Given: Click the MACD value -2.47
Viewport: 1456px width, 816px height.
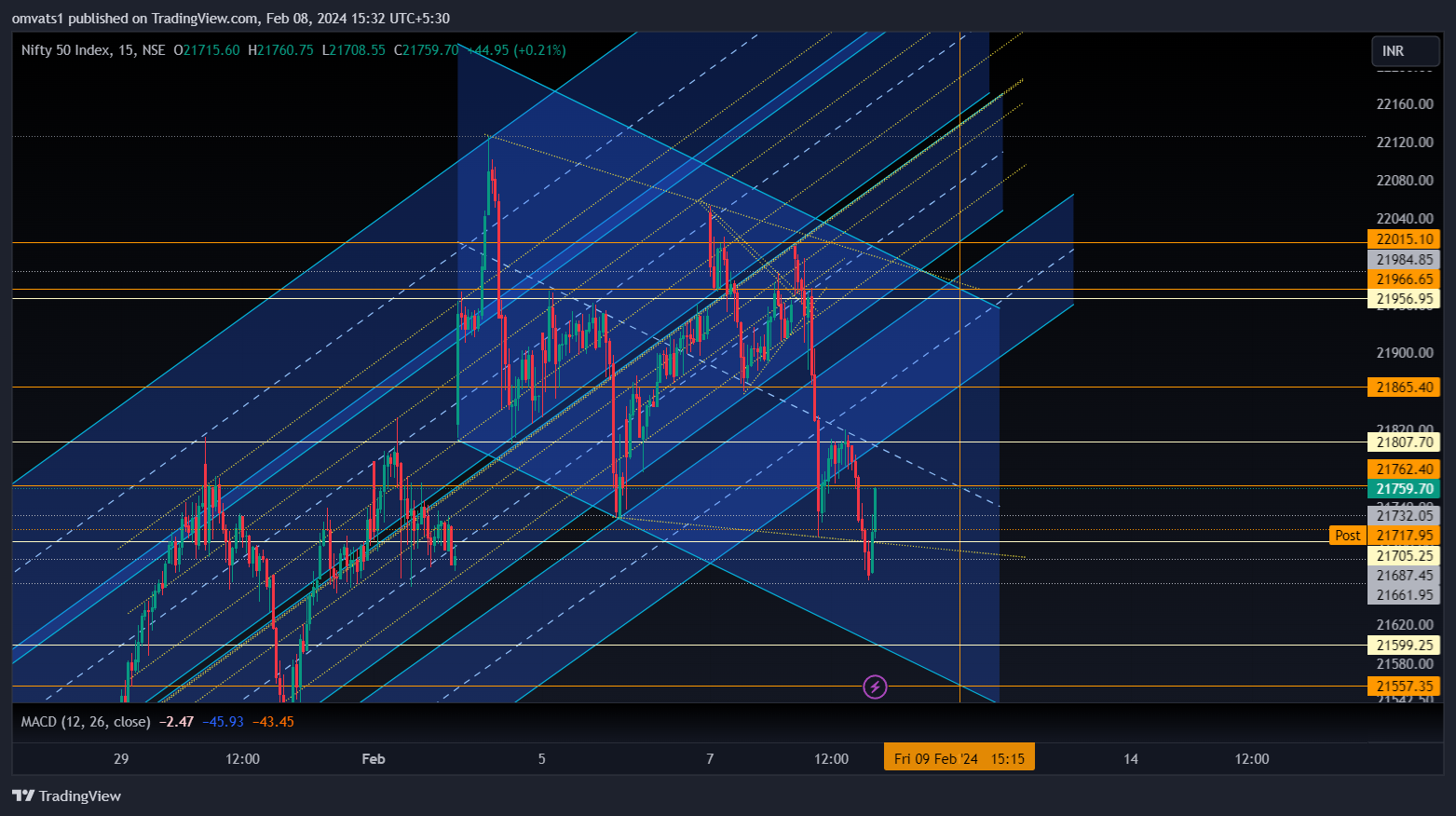Looking at the screenshot, I should 176,722.
